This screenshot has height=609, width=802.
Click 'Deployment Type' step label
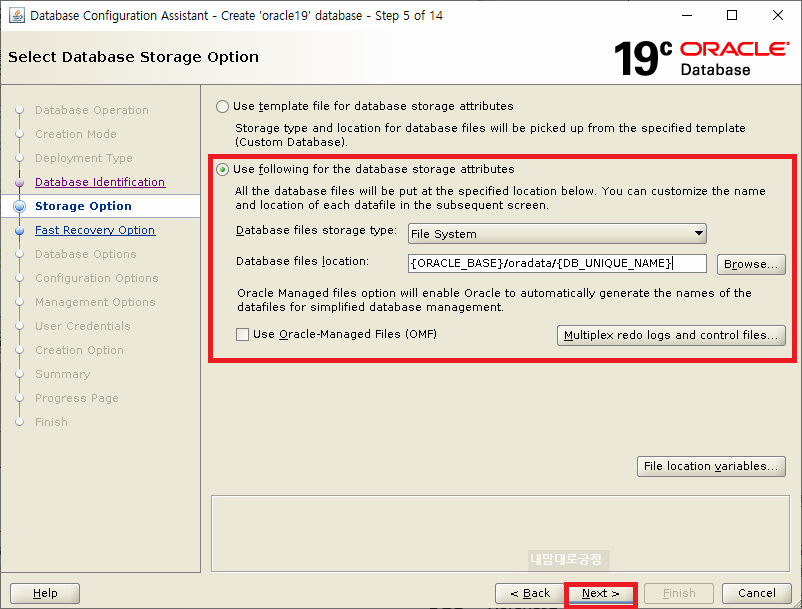(84, 159)
